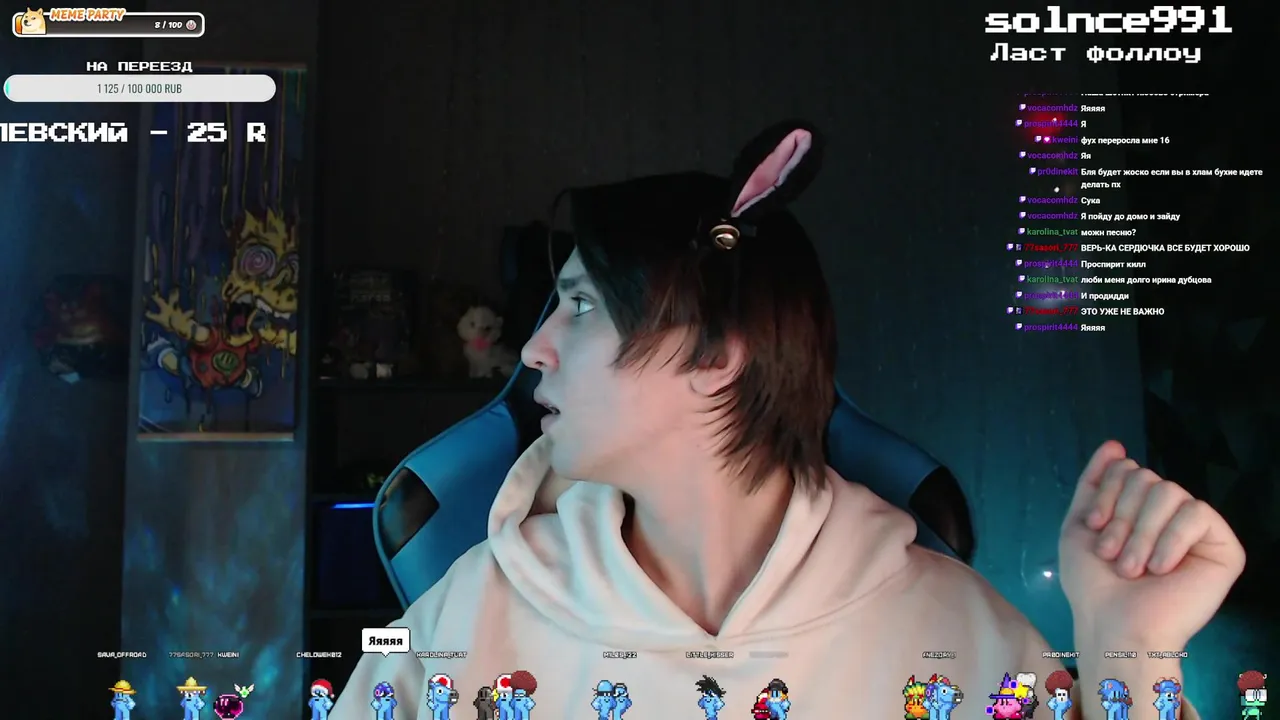Click the TXT_ABLOHO name label
1280x720 pixels.
coord(1167,655)
